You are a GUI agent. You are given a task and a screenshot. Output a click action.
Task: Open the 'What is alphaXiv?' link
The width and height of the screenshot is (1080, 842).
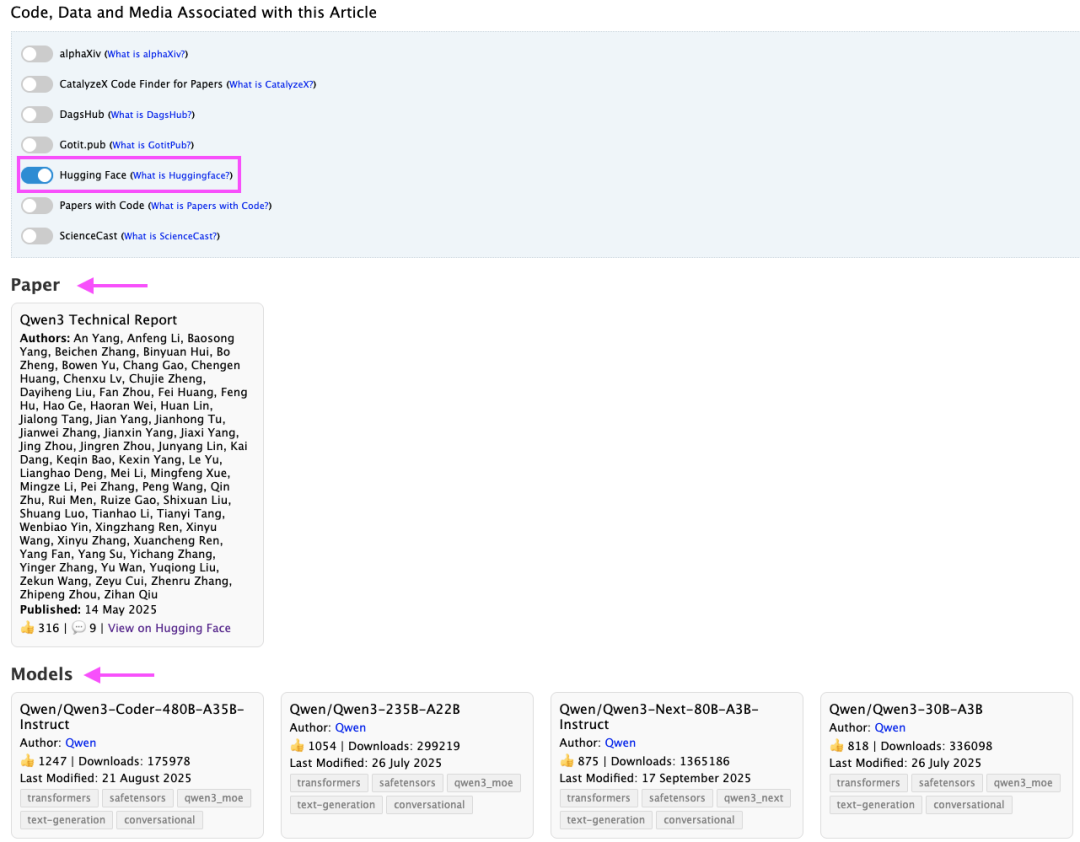coord(146,54)
